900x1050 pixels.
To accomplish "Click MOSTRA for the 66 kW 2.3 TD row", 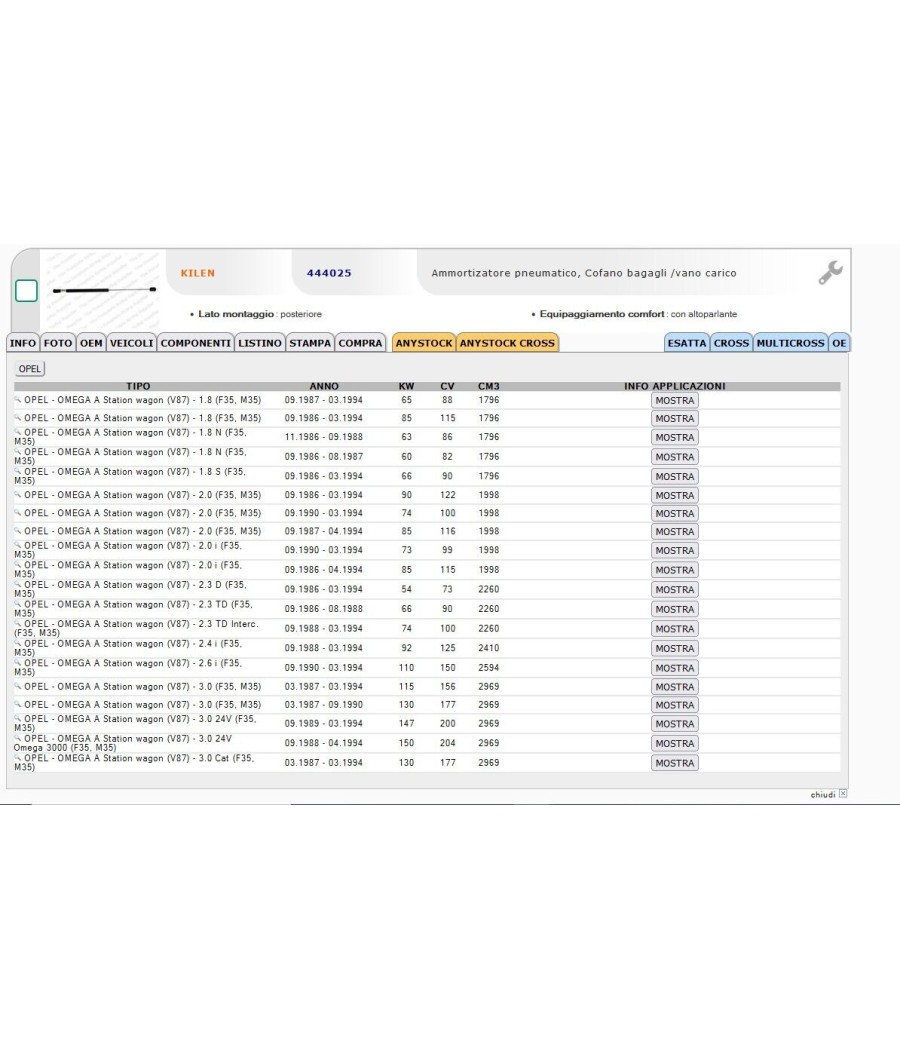I will [x=674, y=609].
